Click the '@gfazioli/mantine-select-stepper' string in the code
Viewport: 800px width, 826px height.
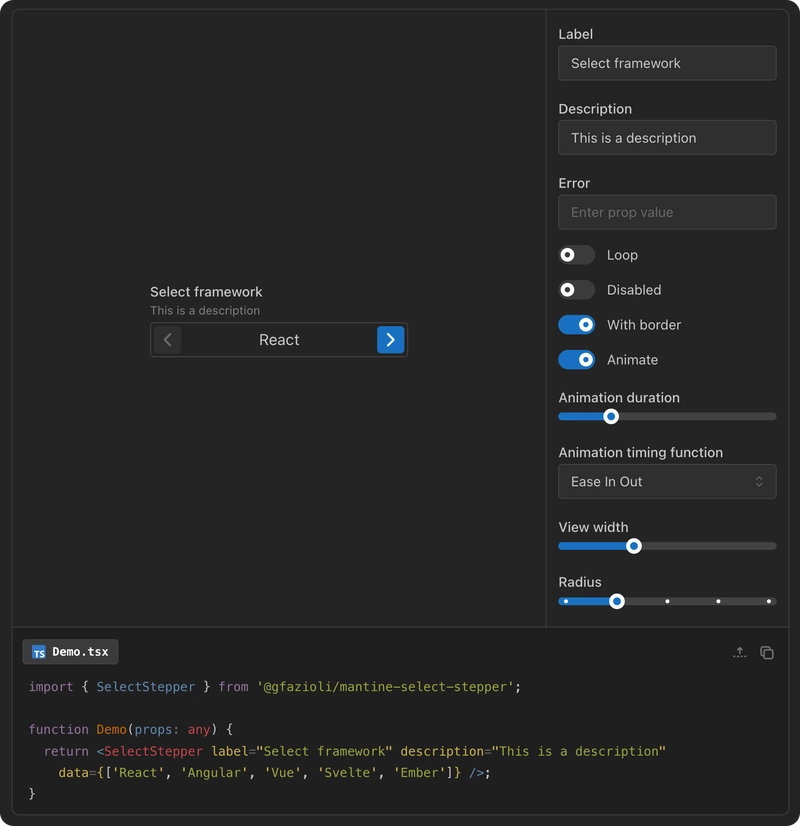386,687
